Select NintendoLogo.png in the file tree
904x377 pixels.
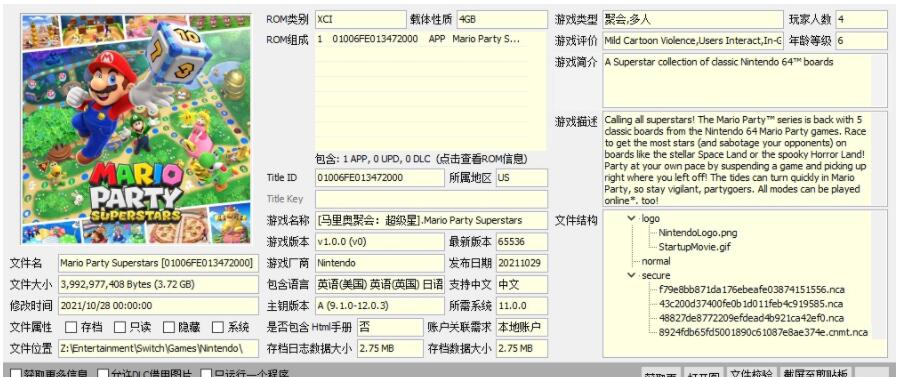[x=698, y=233]
